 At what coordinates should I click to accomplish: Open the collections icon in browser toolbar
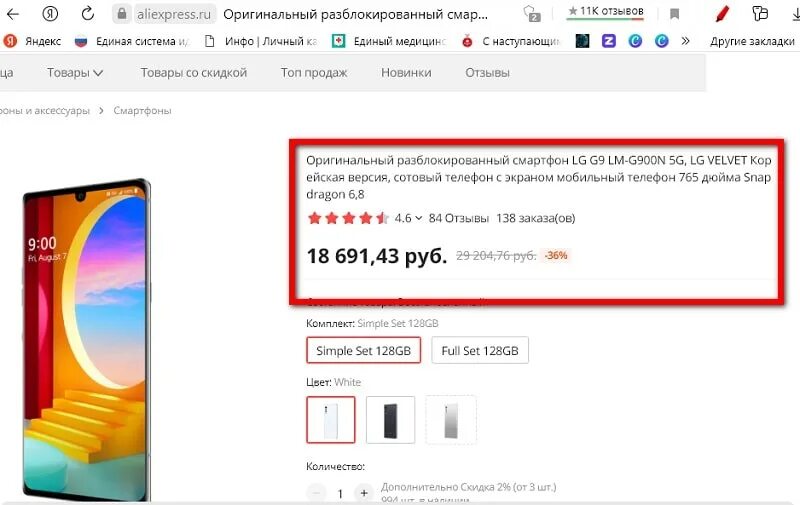pyautogui.click(x=760, y=14)
